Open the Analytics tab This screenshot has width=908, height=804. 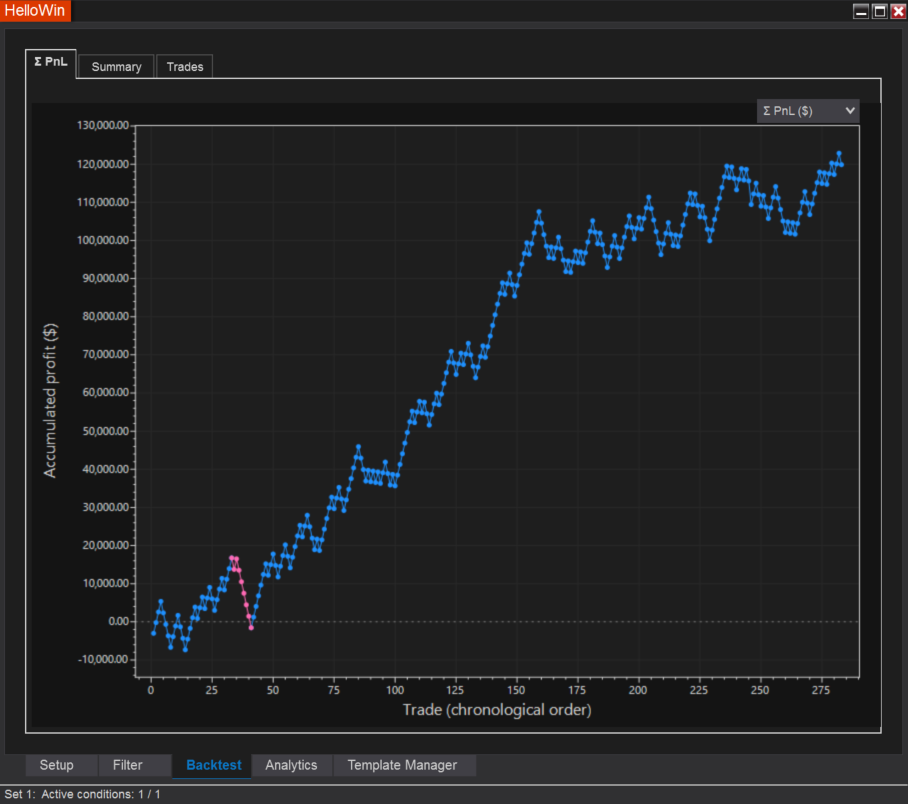click(291, 764)
